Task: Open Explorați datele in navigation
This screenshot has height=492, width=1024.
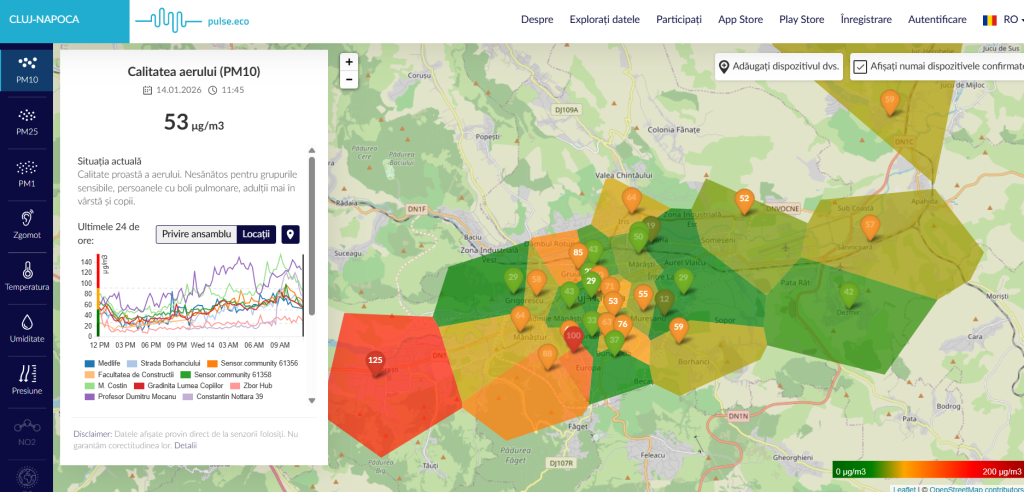Action: 604,20
